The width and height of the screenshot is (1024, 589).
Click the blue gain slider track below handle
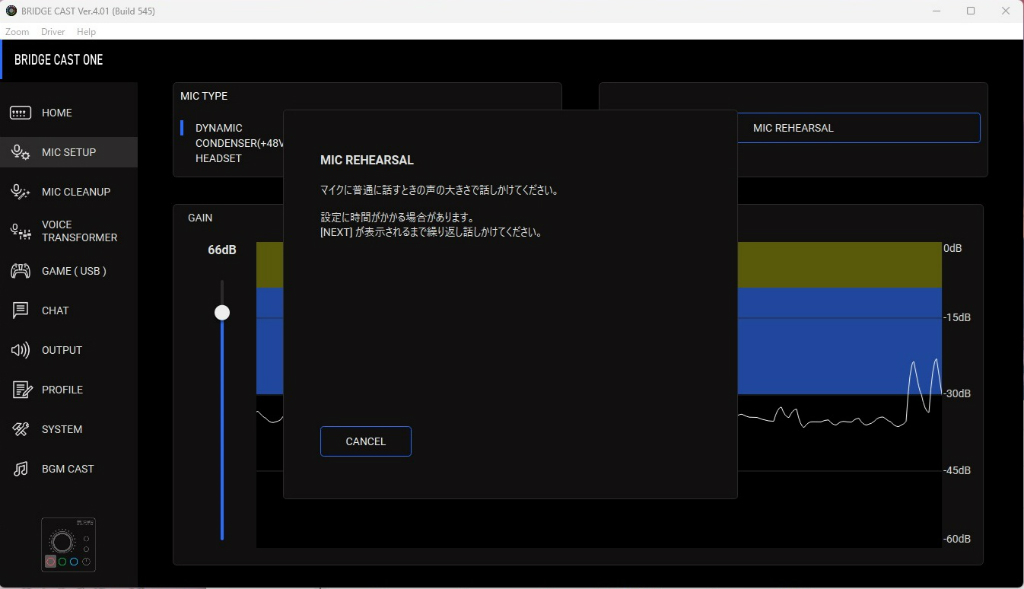coord(222,431)
